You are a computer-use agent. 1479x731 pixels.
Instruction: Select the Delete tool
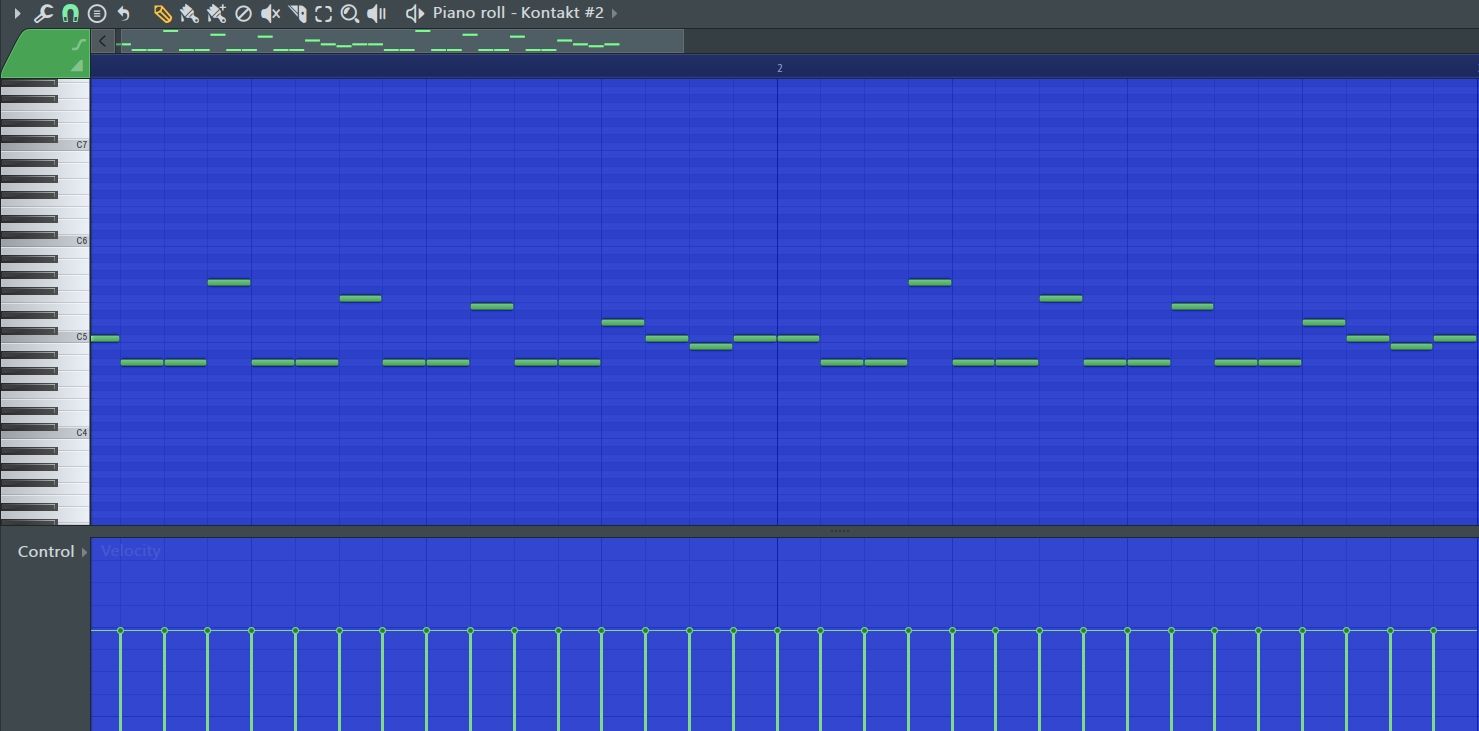pyautogui.click(x=243, y=13)
